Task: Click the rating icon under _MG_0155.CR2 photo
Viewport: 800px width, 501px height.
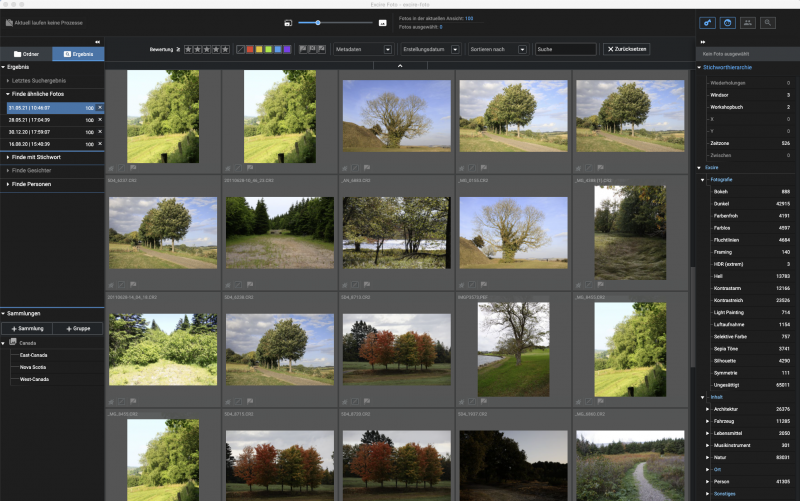Action: pyautogui.click(x=461, y=285)
